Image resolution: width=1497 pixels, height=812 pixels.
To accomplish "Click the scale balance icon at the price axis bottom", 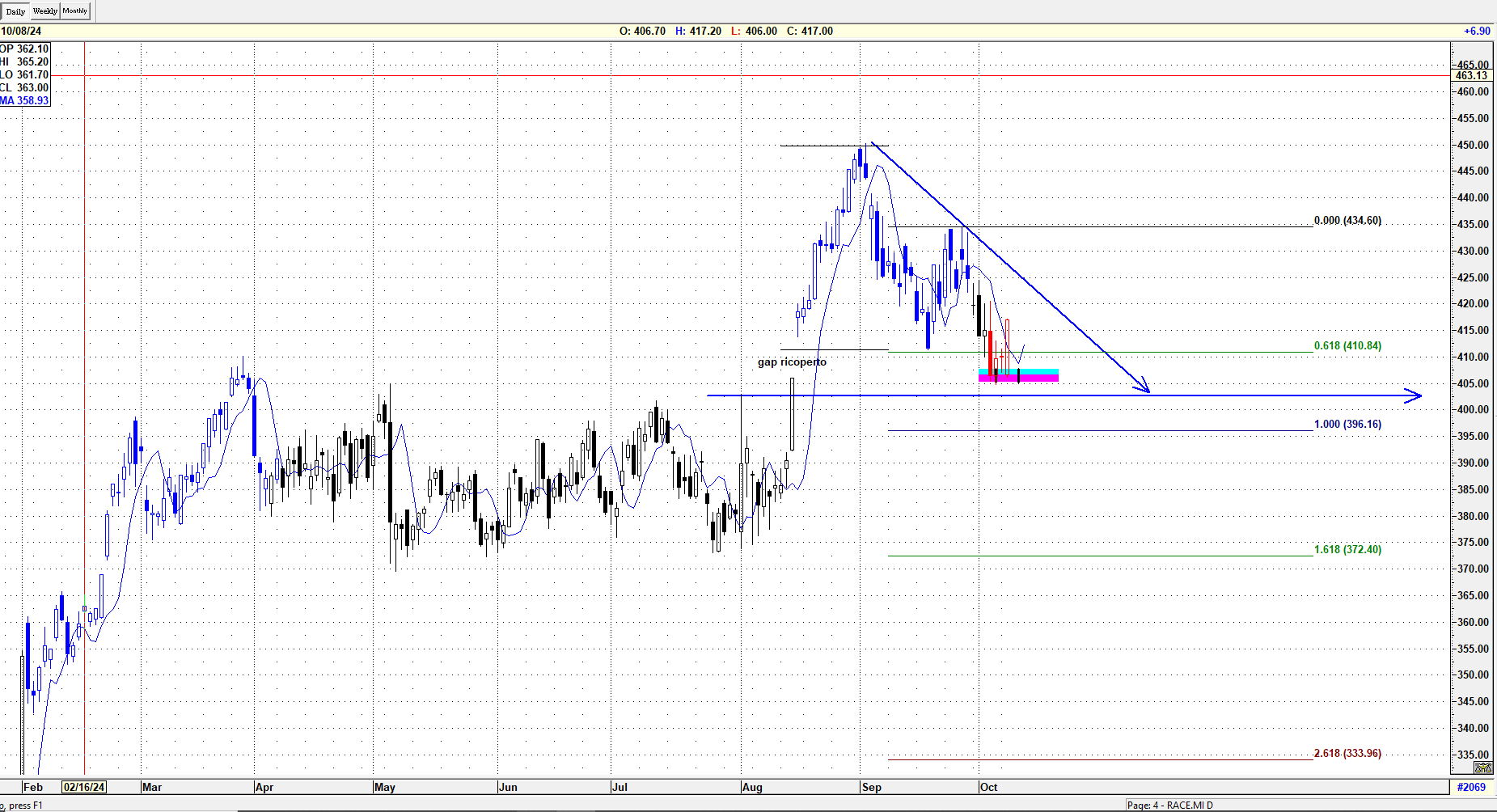I will (x=1482, y=768).
